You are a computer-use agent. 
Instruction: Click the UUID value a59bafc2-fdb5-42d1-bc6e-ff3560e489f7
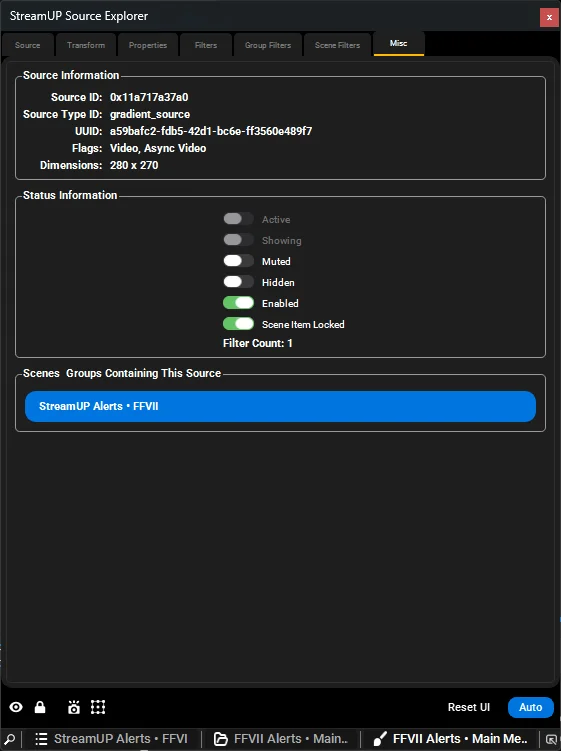coord(211,131)
